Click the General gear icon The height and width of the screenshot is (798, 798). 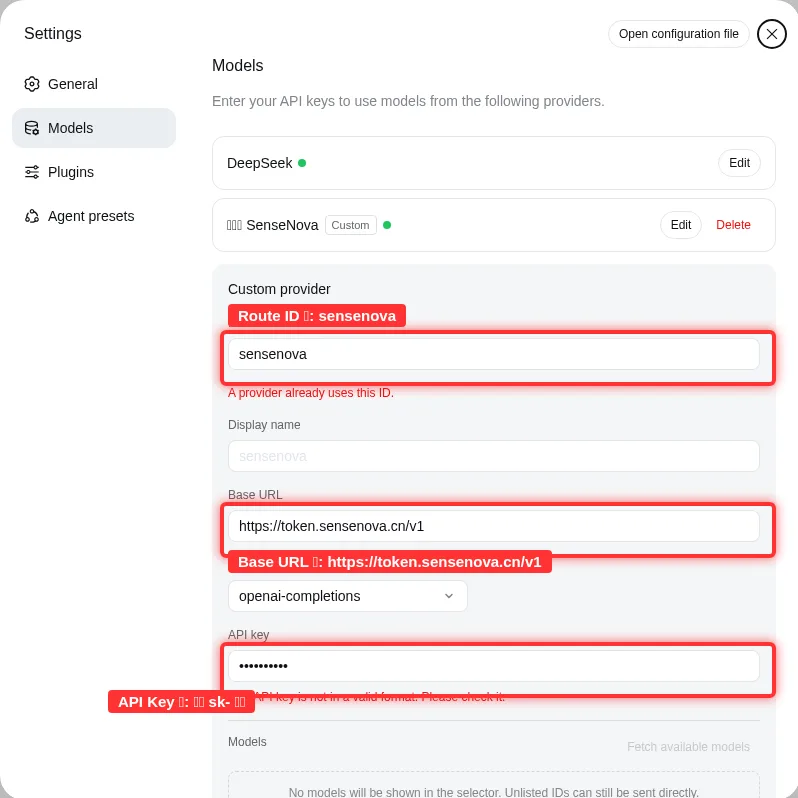32,84
